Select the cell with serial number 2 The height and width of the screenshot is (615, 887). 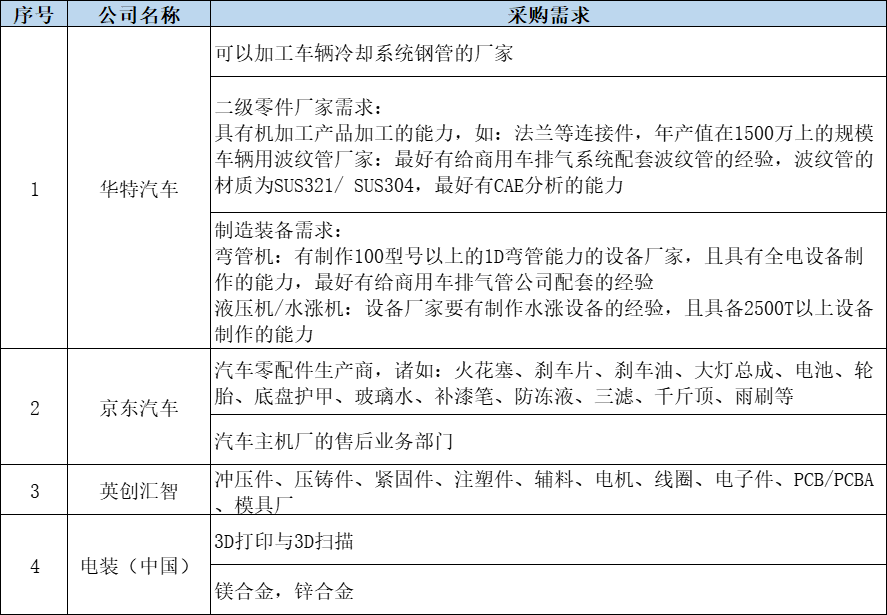[34, 407]
